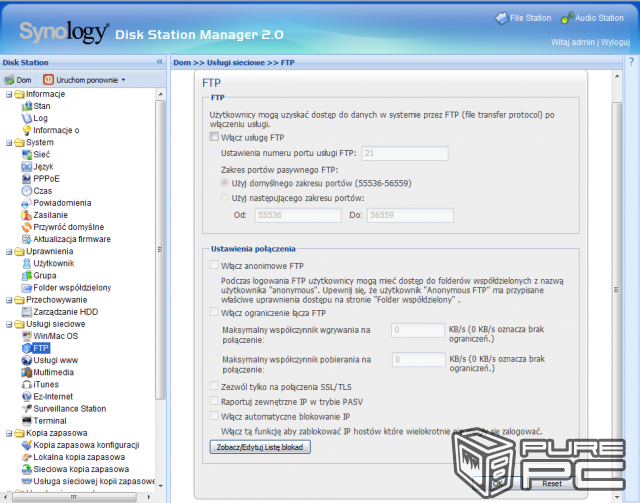Click the Reset button
Screen dimensions: 640x503
pyautogui.click(x=552, y=483)
